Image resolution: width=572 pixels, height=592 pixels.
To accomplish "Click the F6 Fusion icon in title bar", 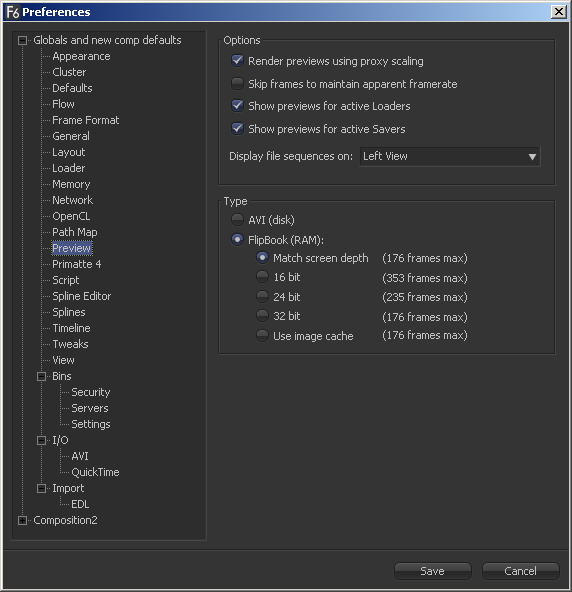I will coord(13,12).
